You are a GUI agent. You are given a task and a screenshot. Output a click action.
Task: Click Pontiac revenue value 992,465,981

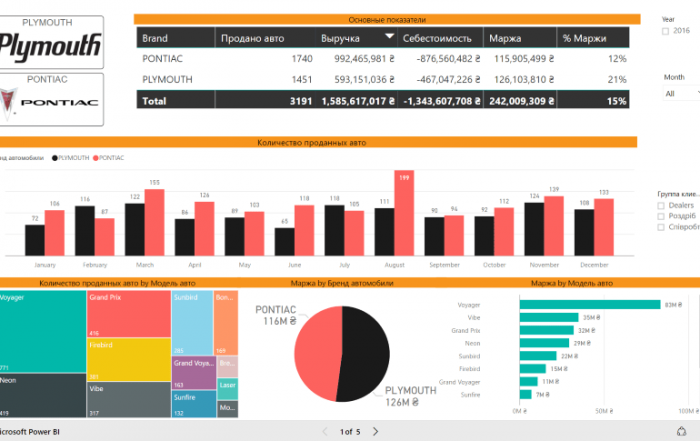coord(364,58)
